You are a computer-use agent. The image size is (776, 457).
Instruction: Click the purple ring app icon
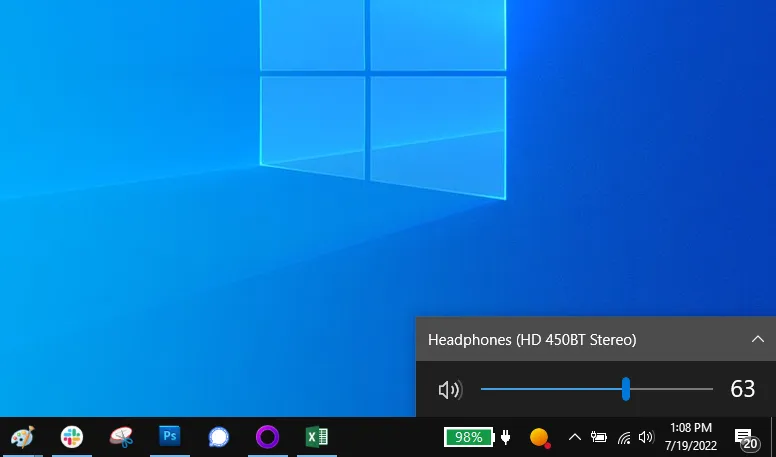[x=267, y=437]
